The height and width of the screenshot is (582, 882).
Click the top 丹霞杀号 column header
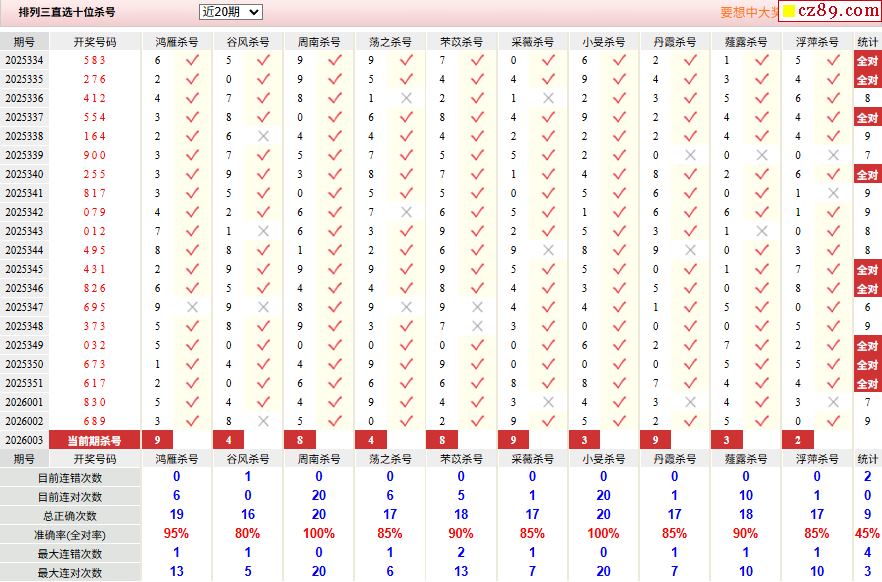click(x=675, y=42)
